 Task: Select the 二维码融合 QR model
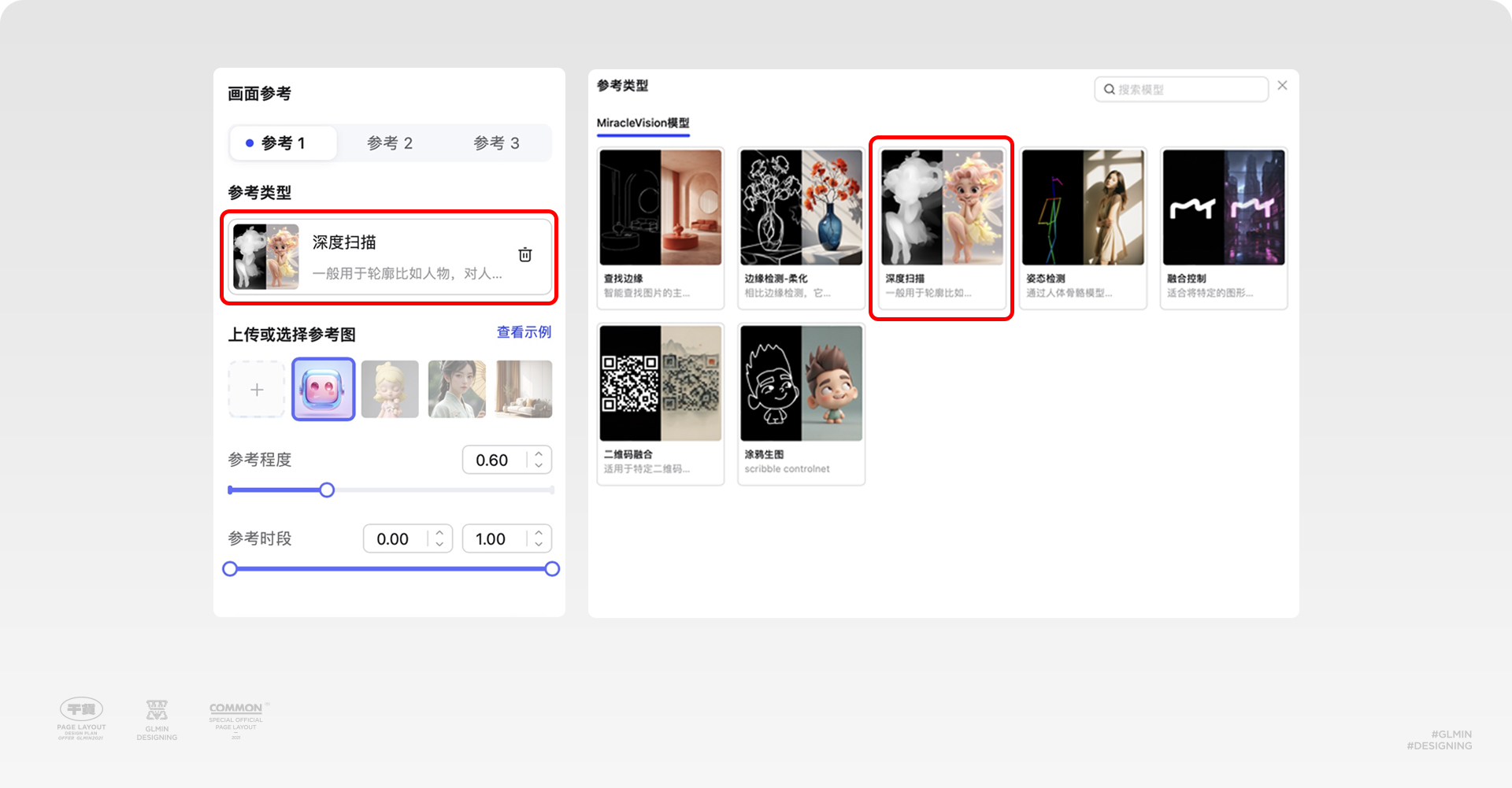660,403
